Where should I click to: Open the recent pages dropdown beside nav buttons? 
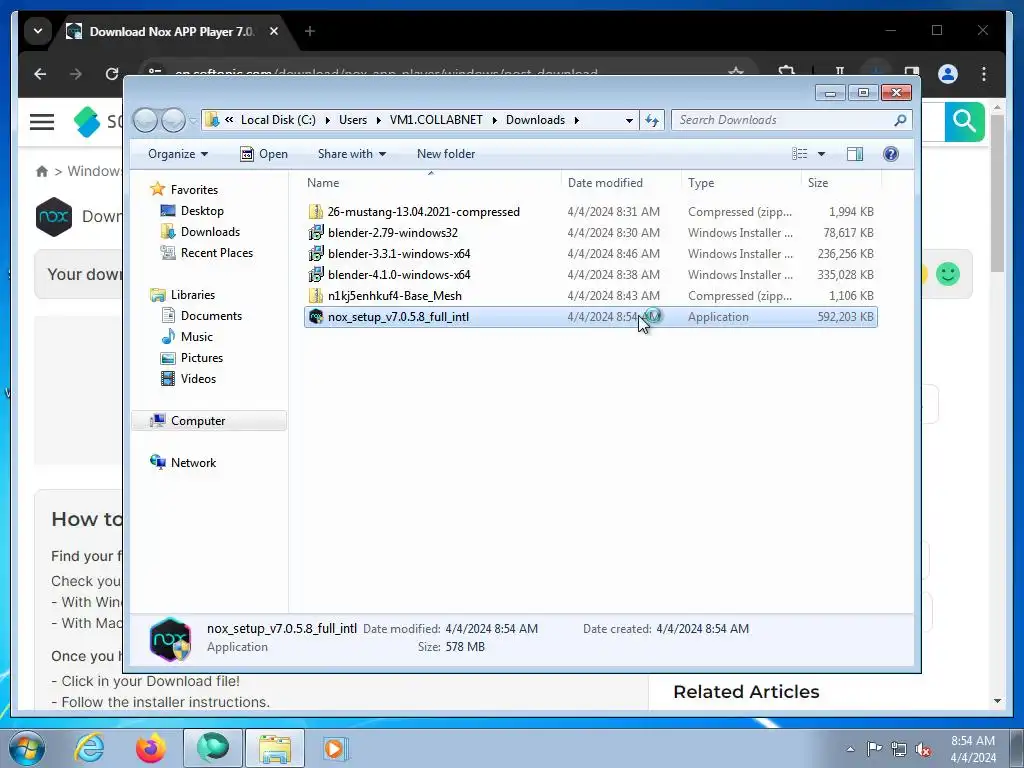coord(193,120)
